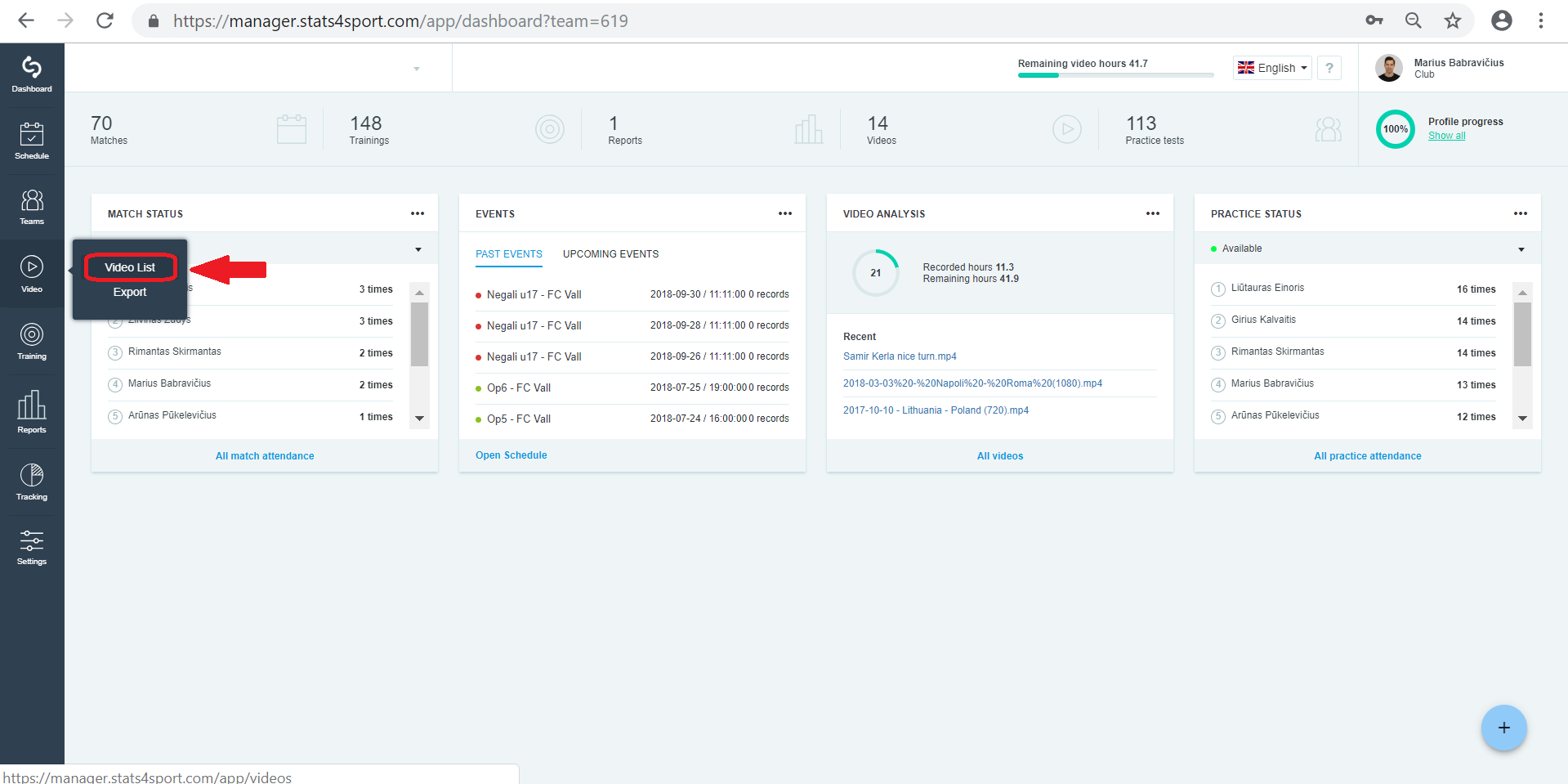Open the All videos link
The width and height of the screenshot is (1568, 784).
click(x=1000, y=456)
